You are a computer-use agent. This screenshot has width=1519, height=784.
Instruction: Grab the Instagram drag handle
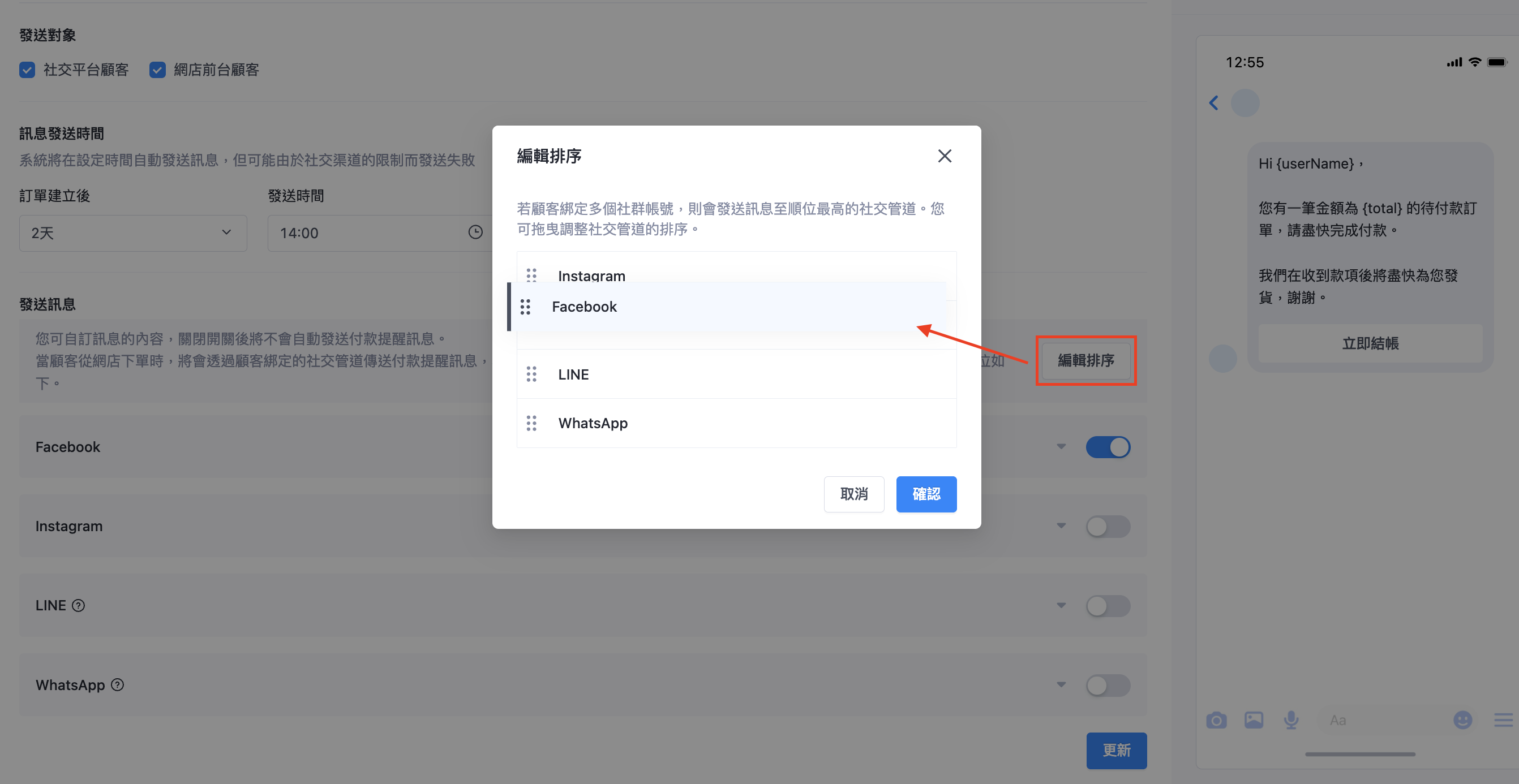pyautogui.click(x=531, y=275)
